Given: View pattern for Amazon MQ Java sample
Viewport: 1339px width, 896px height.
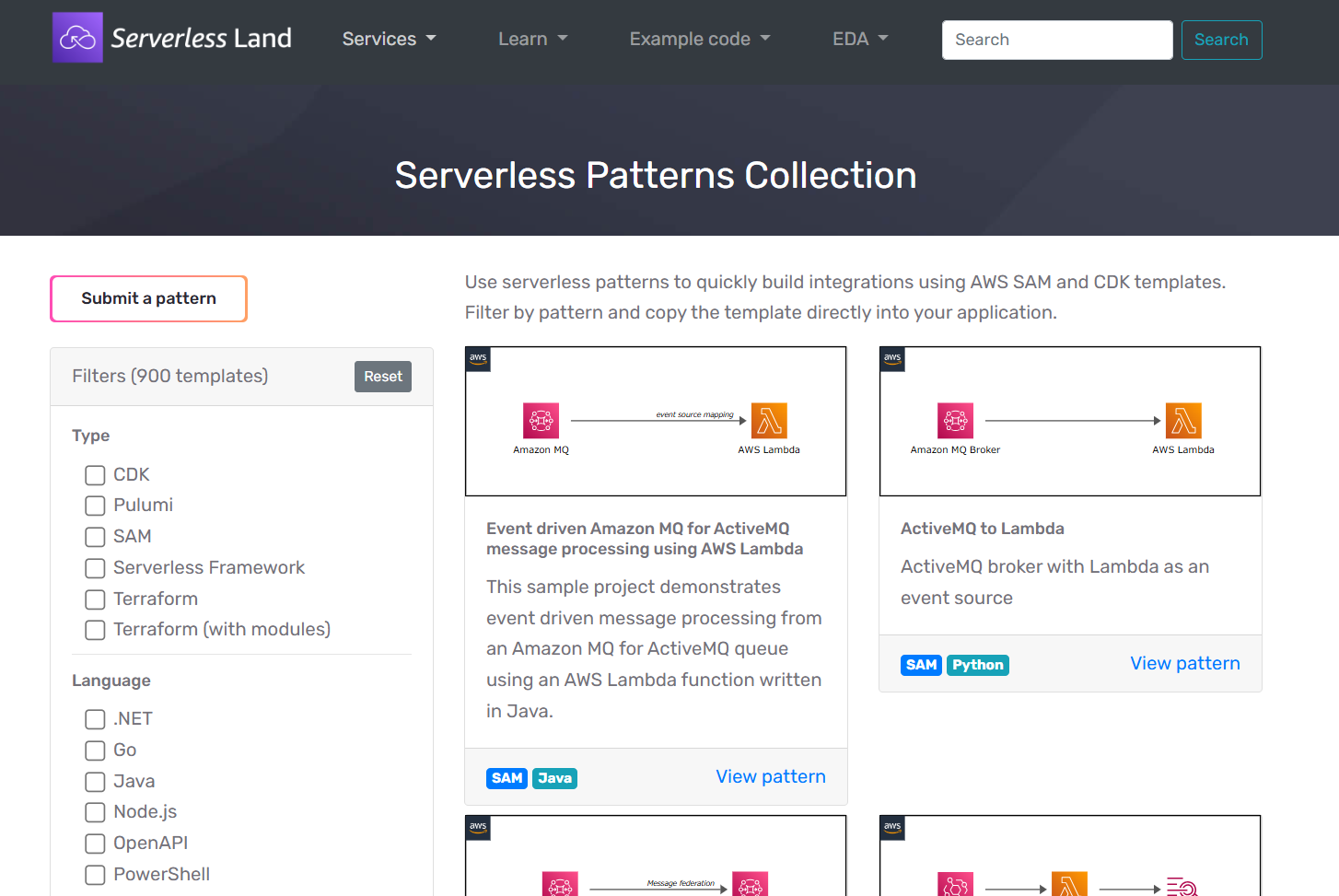Looking at the screenshot, I should coord(771,776).
